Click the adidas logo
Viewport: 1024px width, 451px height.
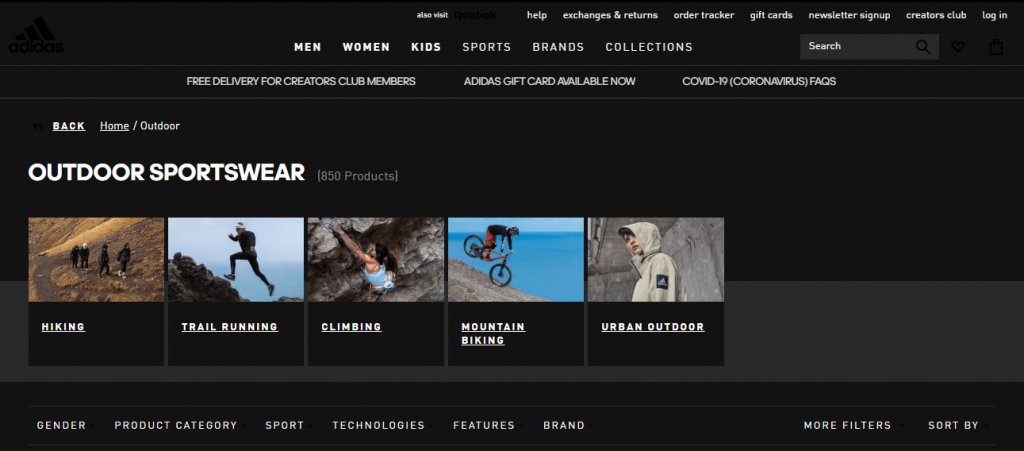pyautogui.click(x=37, y=35)
